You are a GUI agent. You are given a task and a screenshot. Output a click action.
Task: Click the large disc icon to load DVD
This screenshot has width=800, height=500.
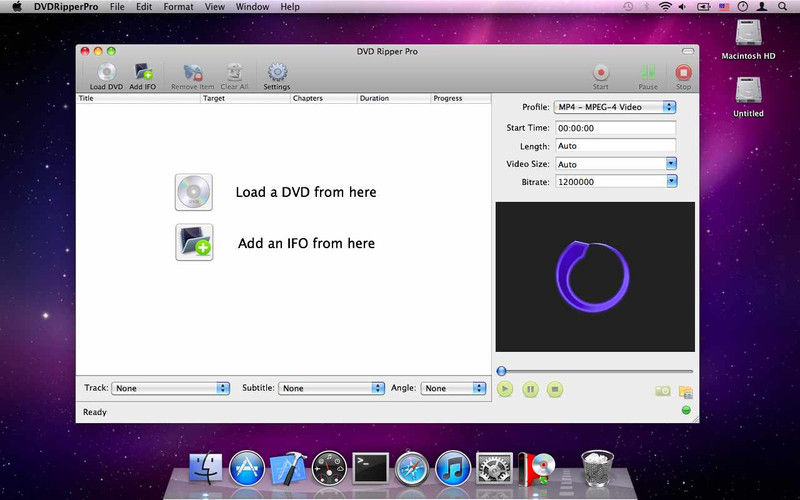pyautogui.click(x=194, y=192)
